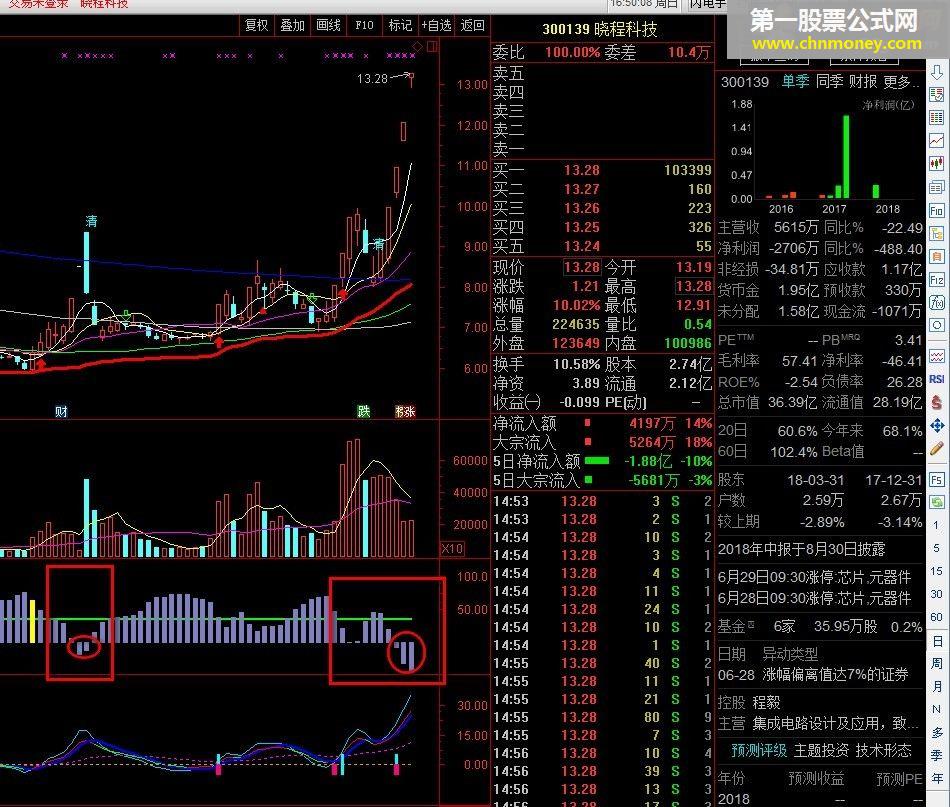Click the 06-28 涨幅偏离值 abnormal event entry
950x807 pixels.
[813, 675]
